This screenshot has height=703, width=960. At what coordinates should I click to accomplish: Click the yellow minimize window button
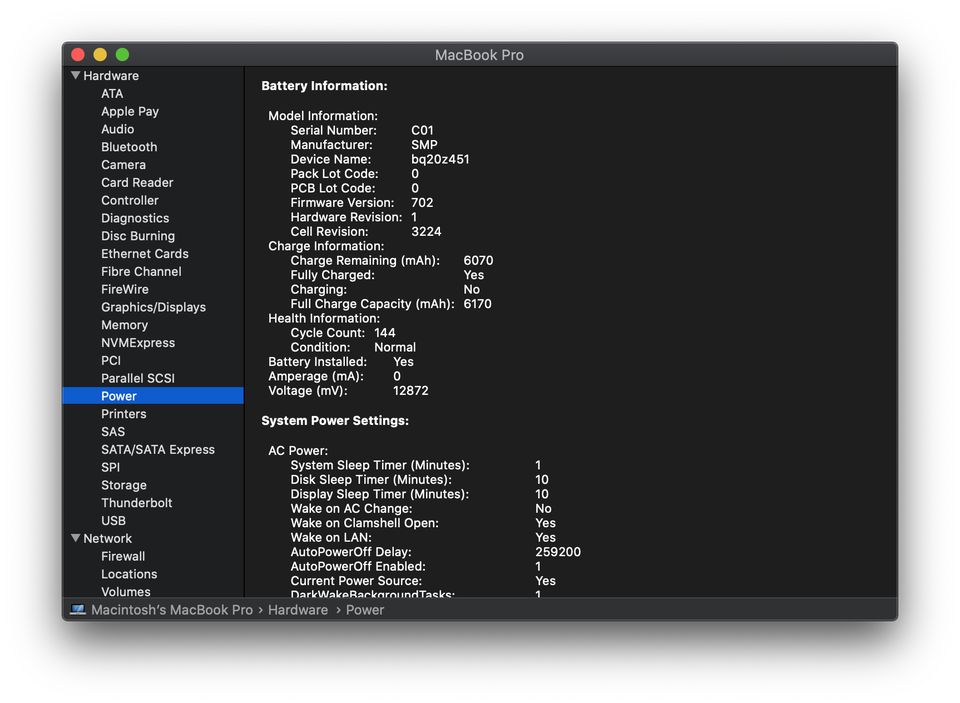pos(100,55)
